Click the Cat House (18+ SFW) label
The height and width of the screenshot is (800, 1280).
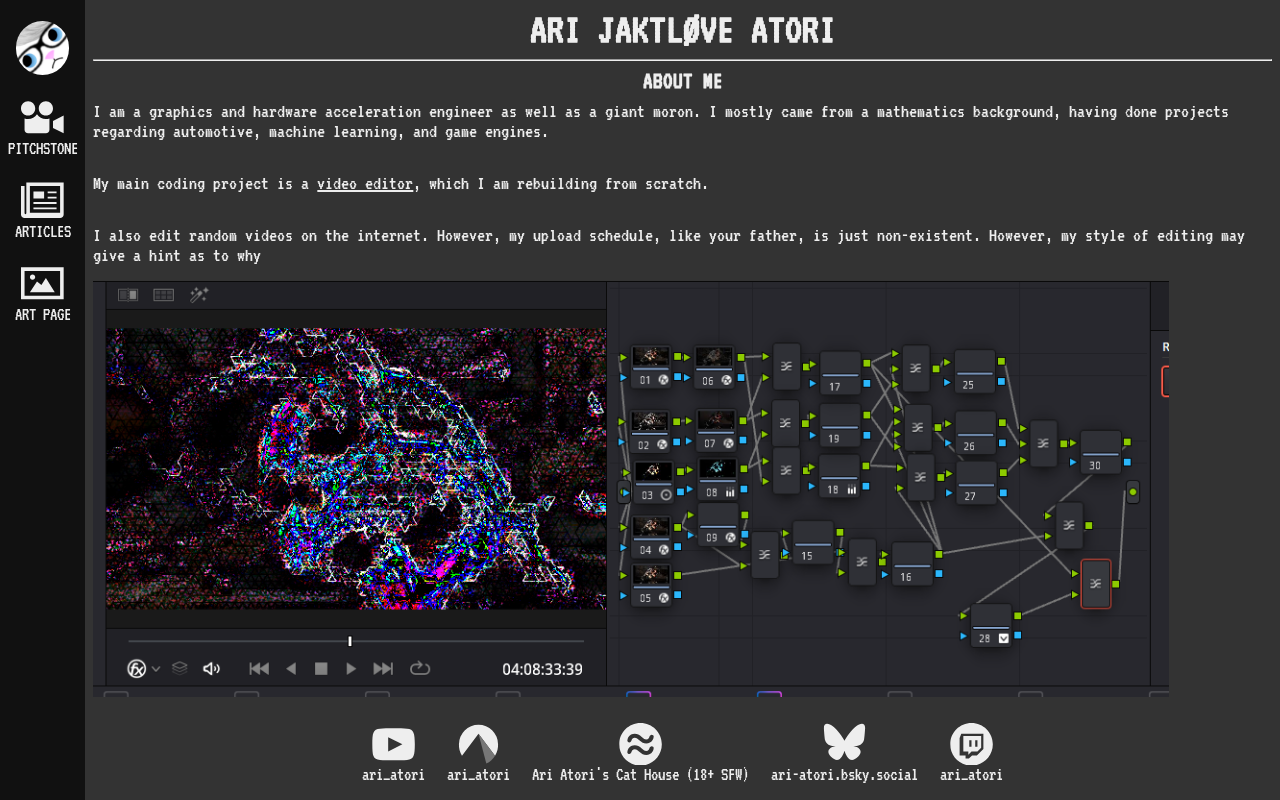(x=640, y=775)
